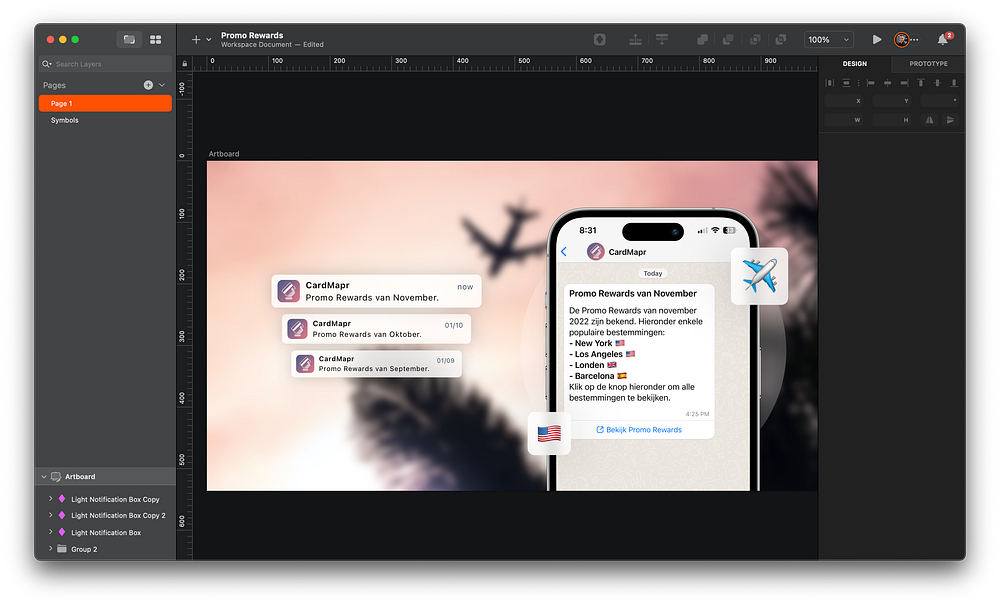Click the align top icon
The width and height of the screenshot is (1000, 606).
pyautogui.click(x=920, y=83)
